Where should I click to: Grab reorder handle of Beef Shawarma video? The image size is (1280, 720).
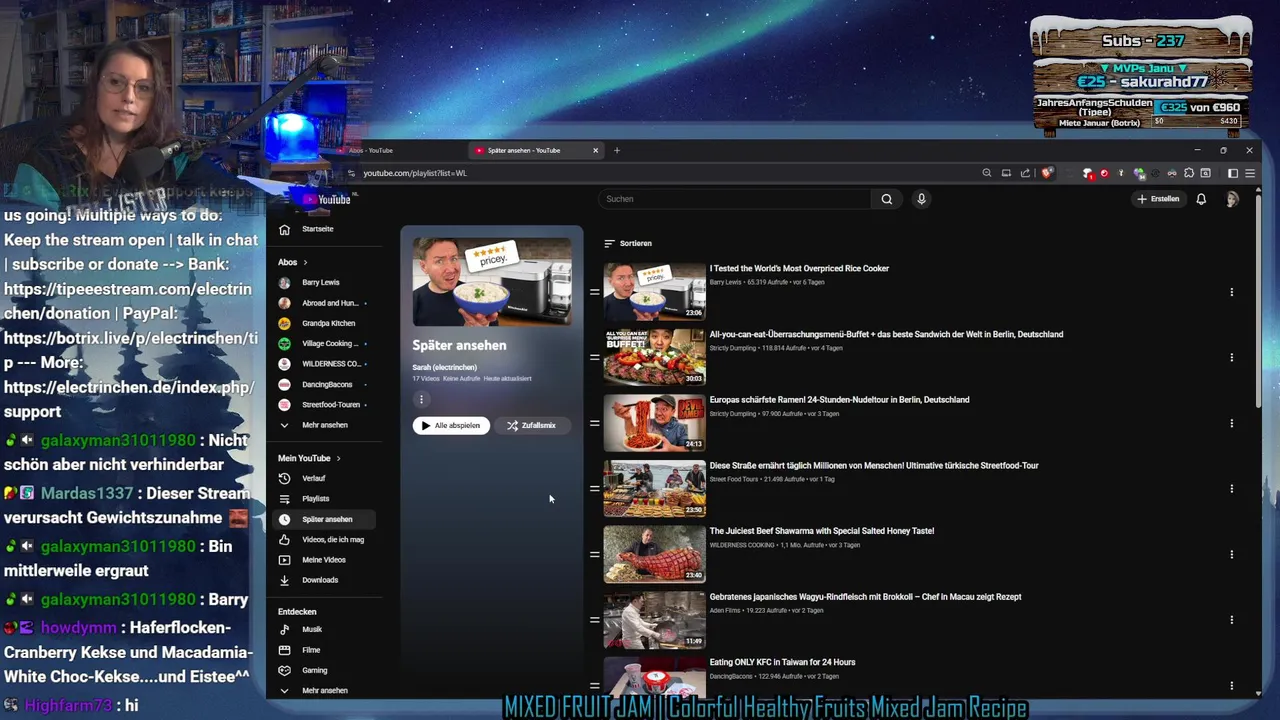click(x=594, y=554)
